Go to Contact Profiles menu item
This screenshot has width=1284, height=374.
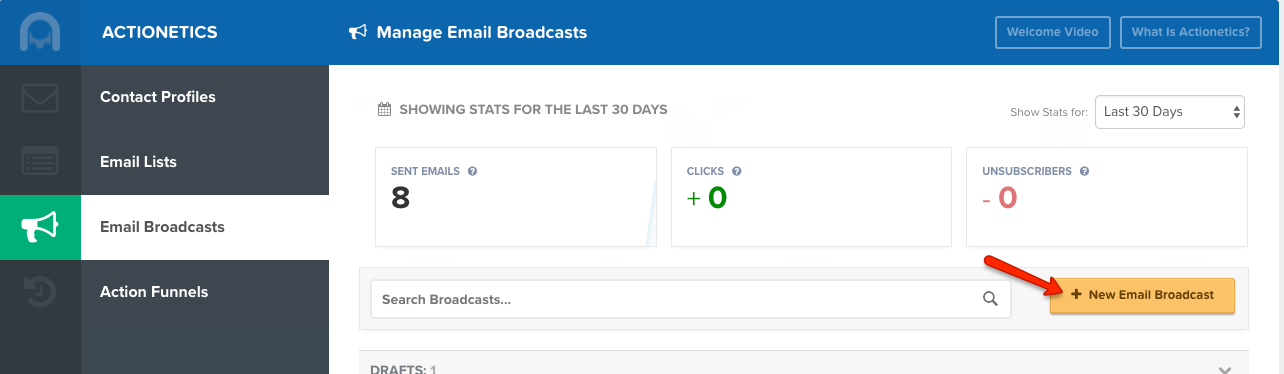click(158, 97)
